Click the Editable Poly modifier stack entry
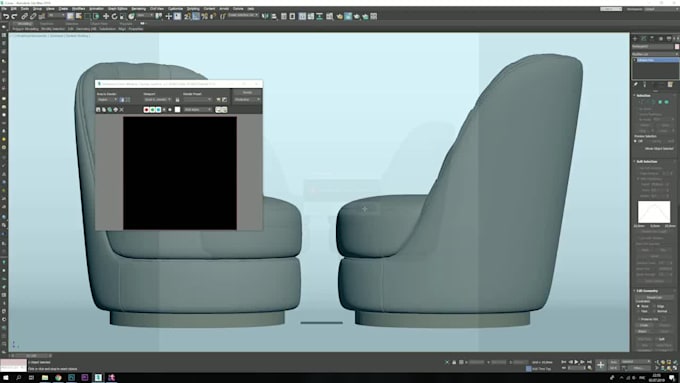Image resolution: width=680 pixels, height=383 pixels. pyautogui.click(x=657, y=60)
